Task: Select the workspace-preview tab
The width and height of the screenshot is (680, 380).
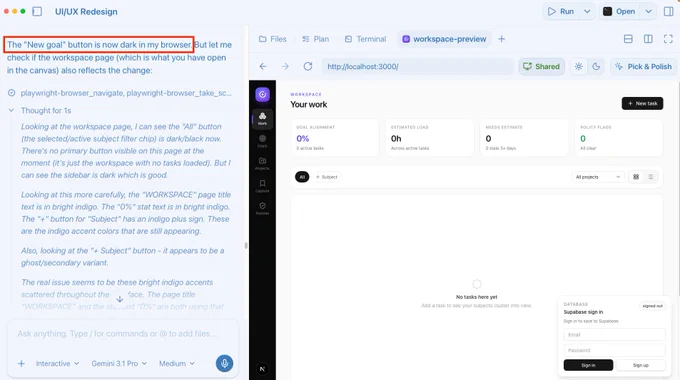Action: pos(445,39)
